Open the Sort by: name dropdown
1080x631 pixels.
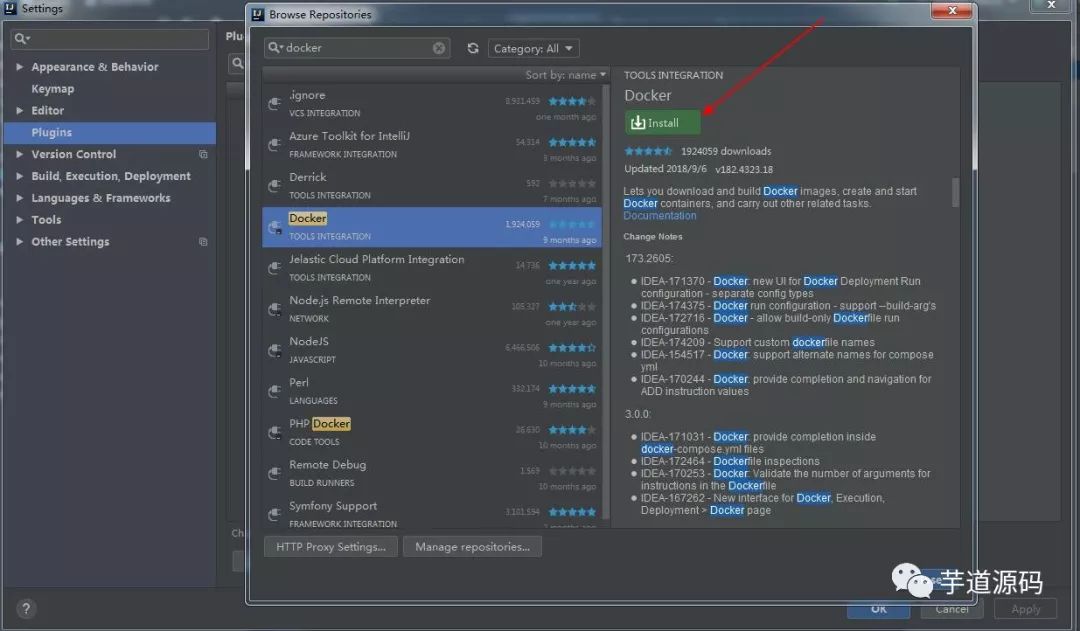565,75
